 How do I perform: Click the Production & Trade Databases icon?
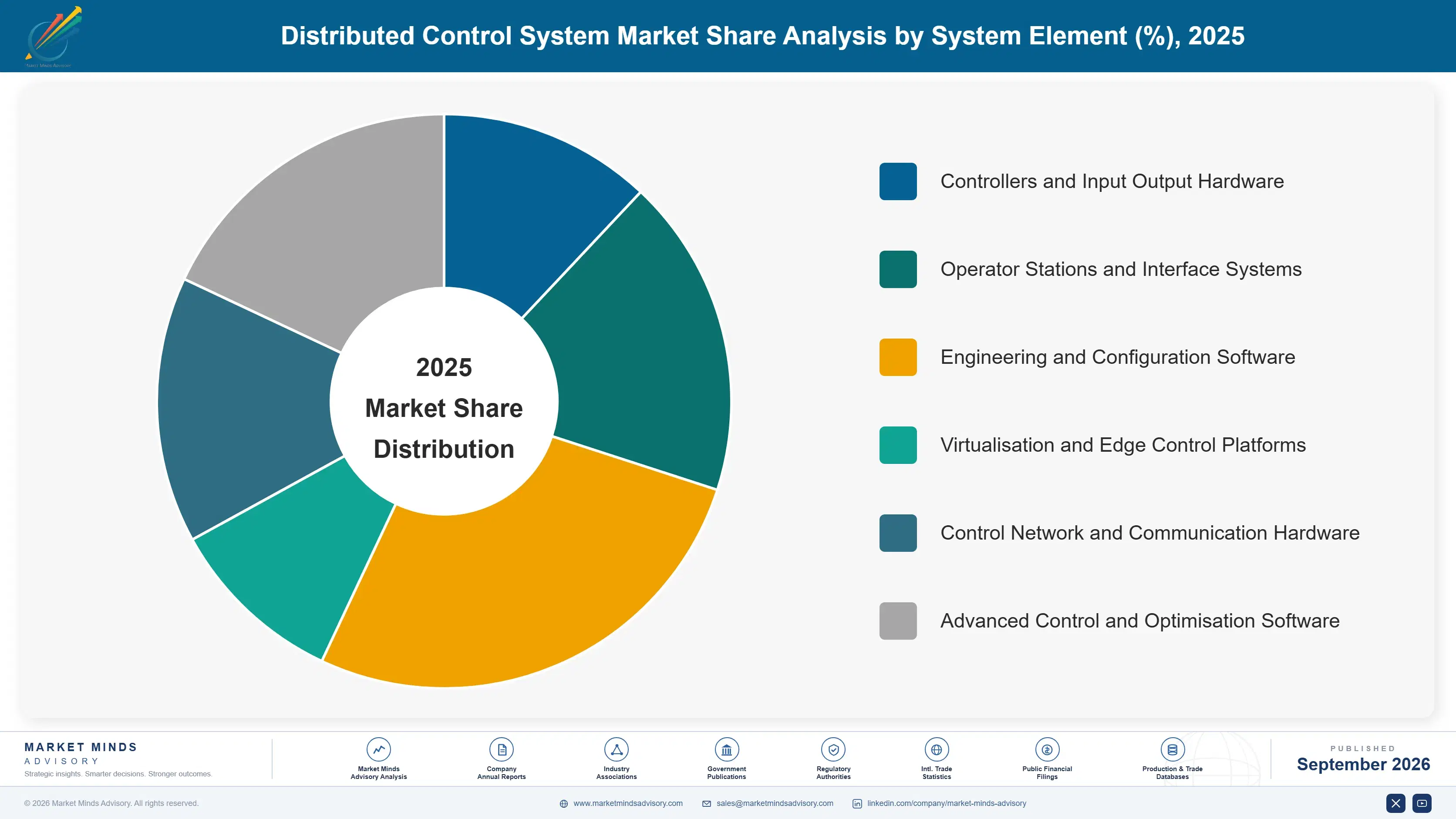pos(1172,749)
